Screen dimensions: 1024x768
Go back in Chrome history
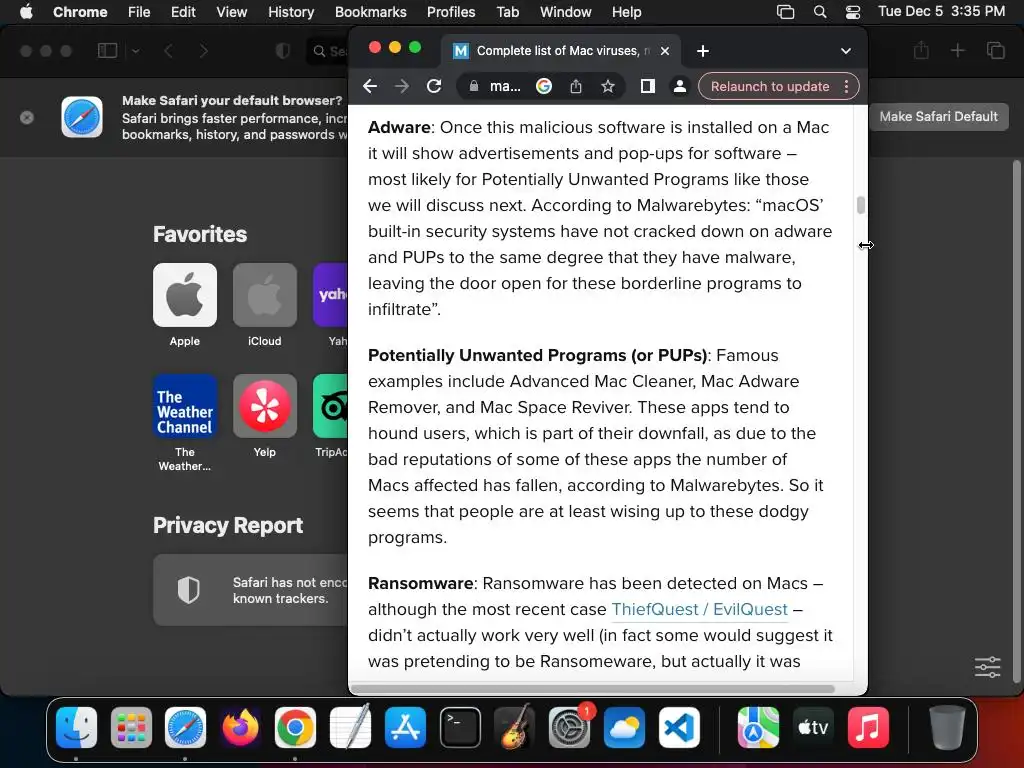tap(370, 86)
